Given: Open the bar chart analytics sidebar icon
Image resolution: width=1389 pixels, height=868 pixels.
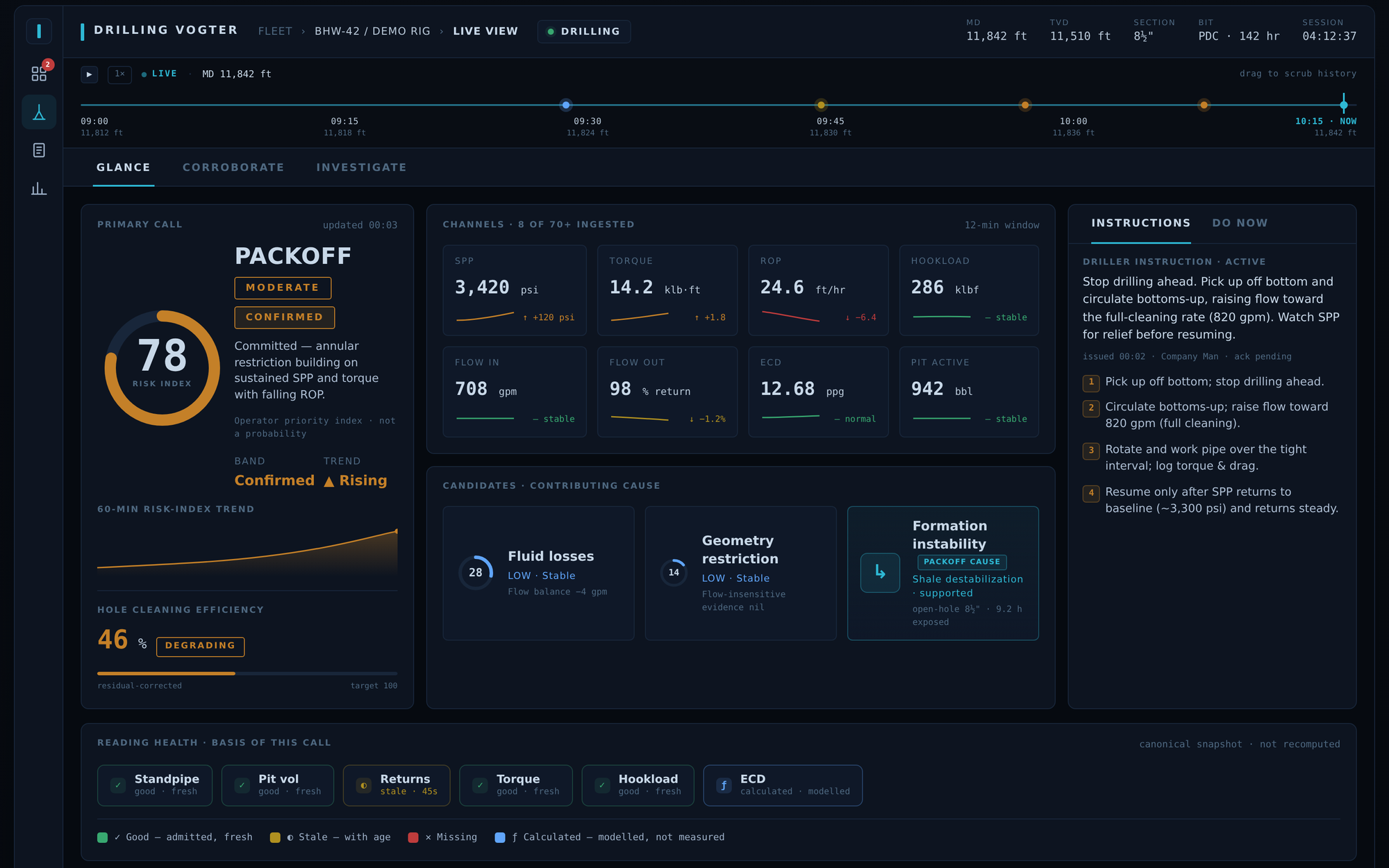Looking at the screenshot, I should click(39, 188).
